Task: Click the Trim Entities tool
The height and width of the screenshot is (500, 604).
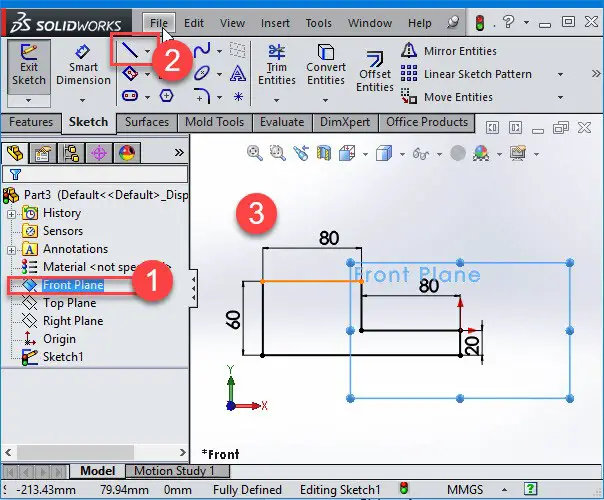Action: (x=277, y=65)
